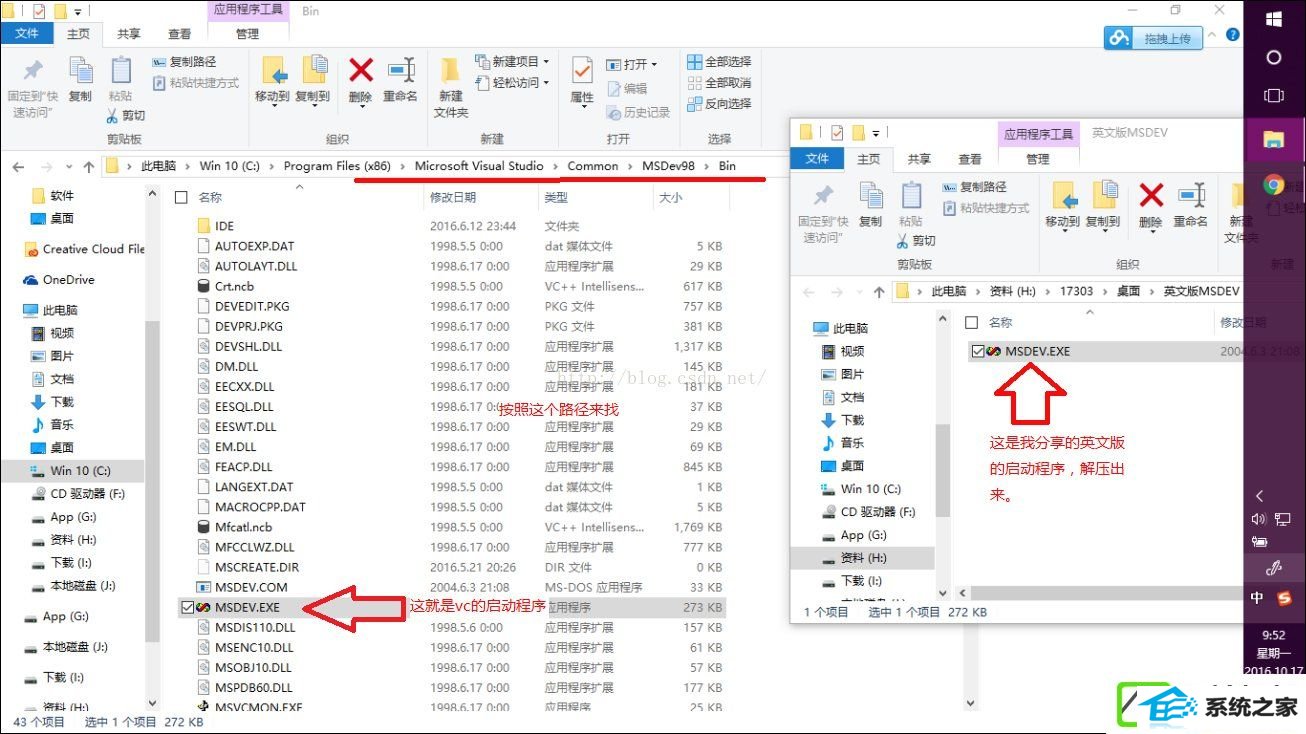The image size is (1306, 734).
Task: Click Copy path (复制路径) in 英文版MSDEV window
Action: pos(975,187)
